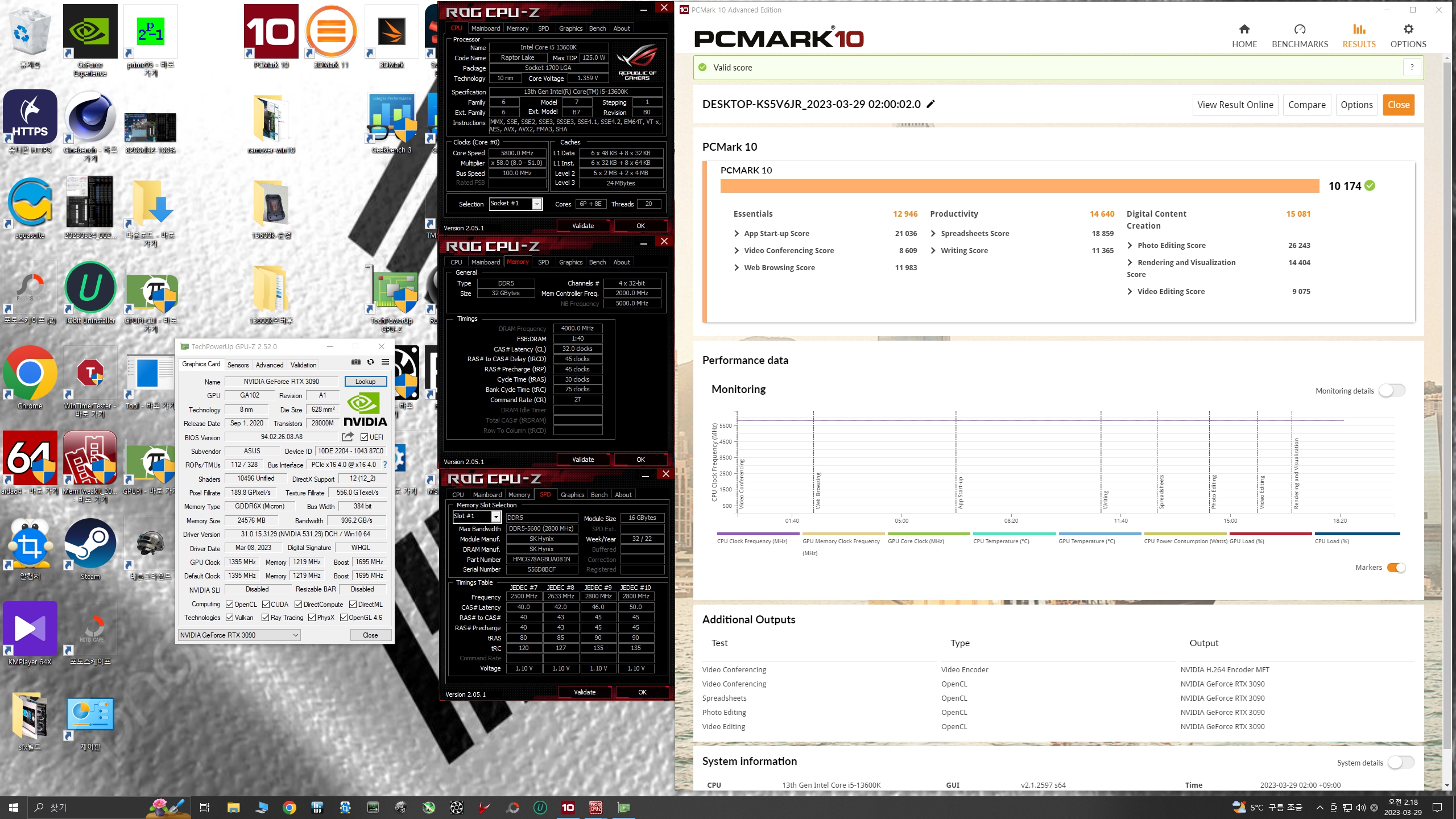Click orange Close button in PCMark 10
Image resolution: width=1456 pixels, height=819 pixels.
(1398, 105)
